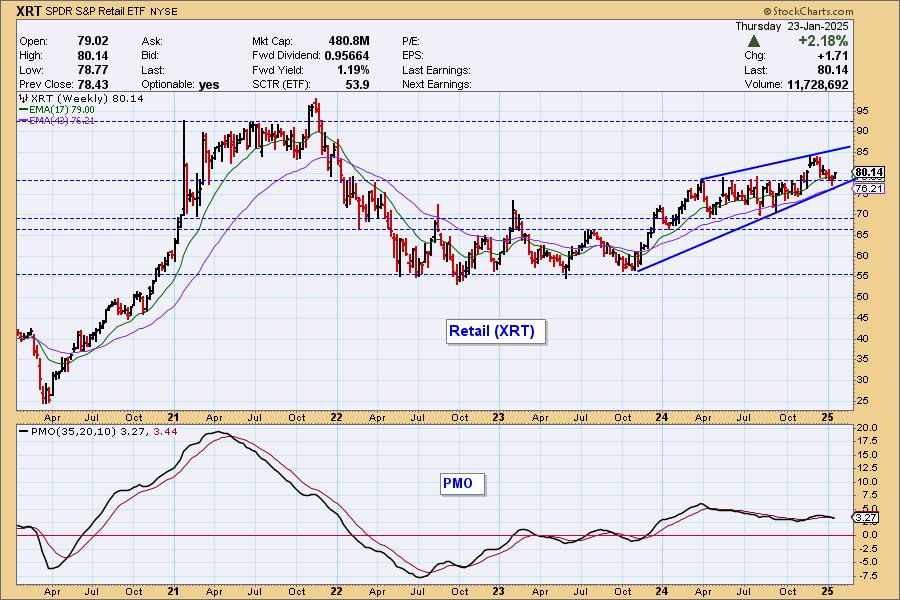Viewport: 900px width, 600px height.
Task: Click the P/E label
Action: click(x=411, y=41)
